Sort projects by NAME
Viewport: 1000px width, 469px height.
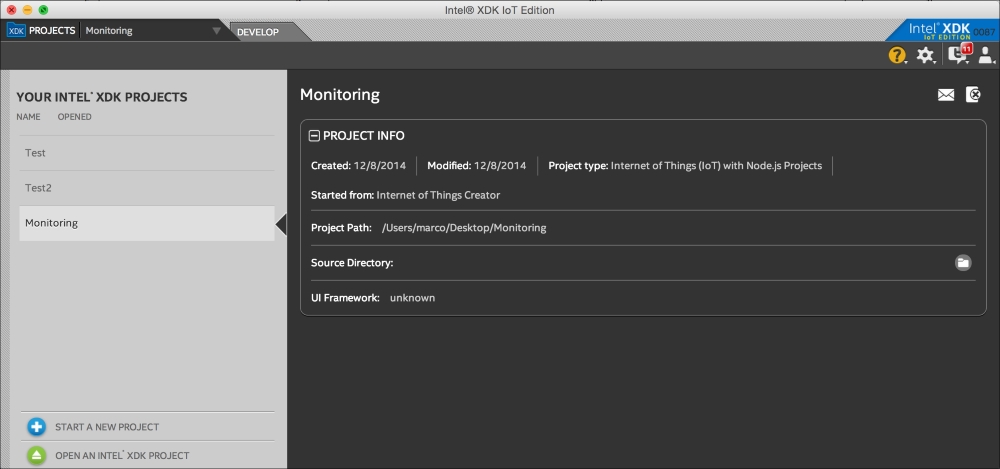pyautogui.click(x=28, y=117)
